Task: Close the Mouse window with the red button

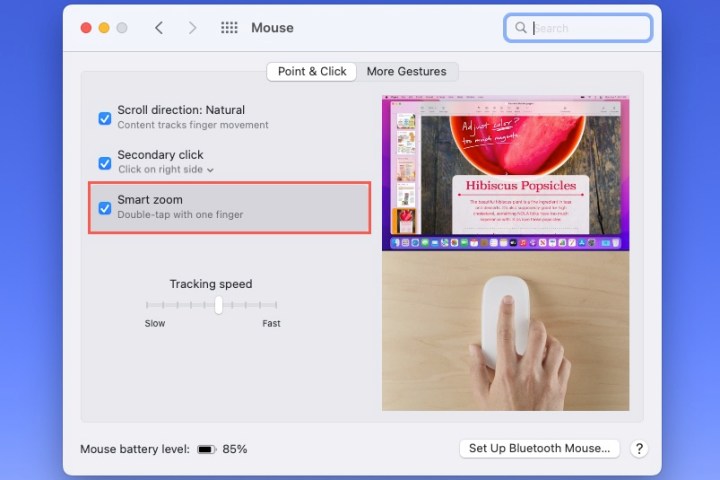Action: (86, 28)
